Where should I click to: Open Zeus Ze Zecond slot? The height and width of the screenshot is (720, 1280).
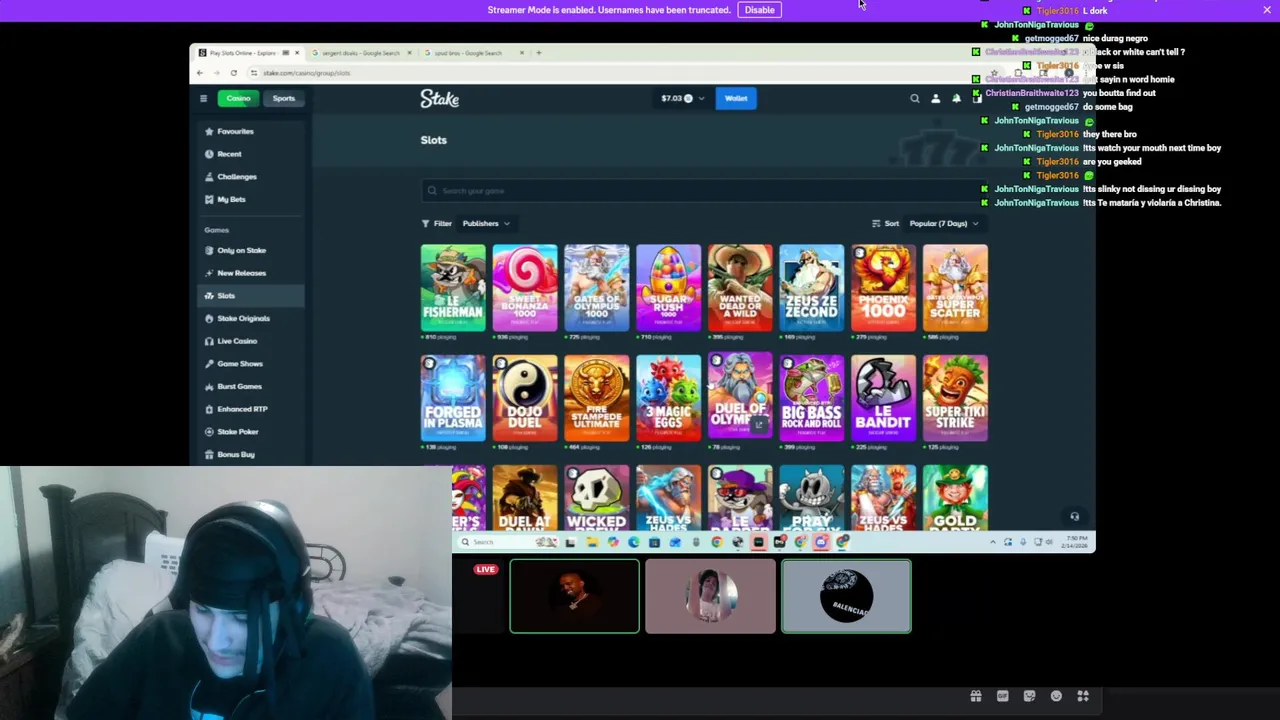click(x=812, y=287)
